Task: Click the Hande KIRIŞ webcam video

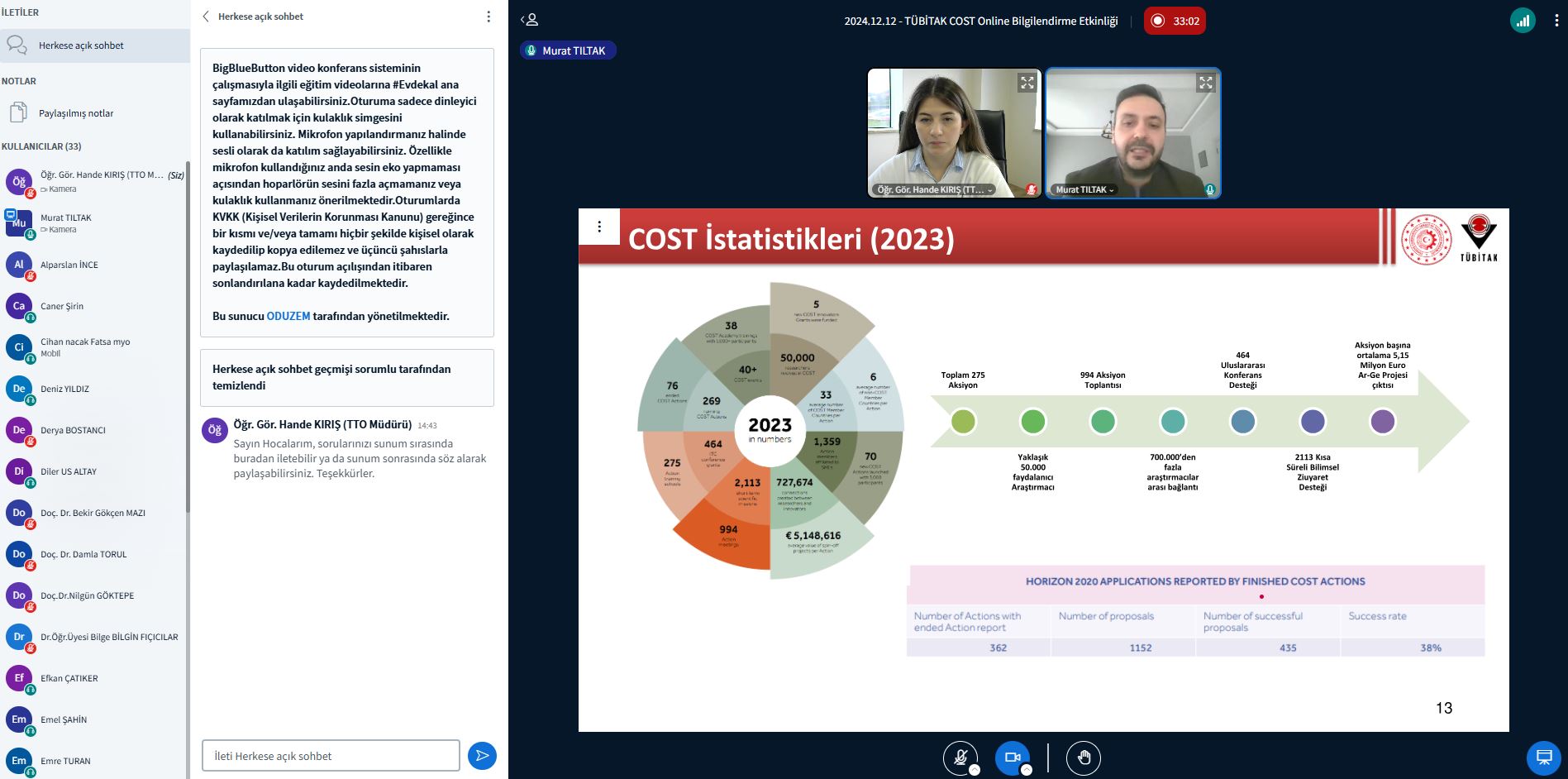Action: click(954, 133)
